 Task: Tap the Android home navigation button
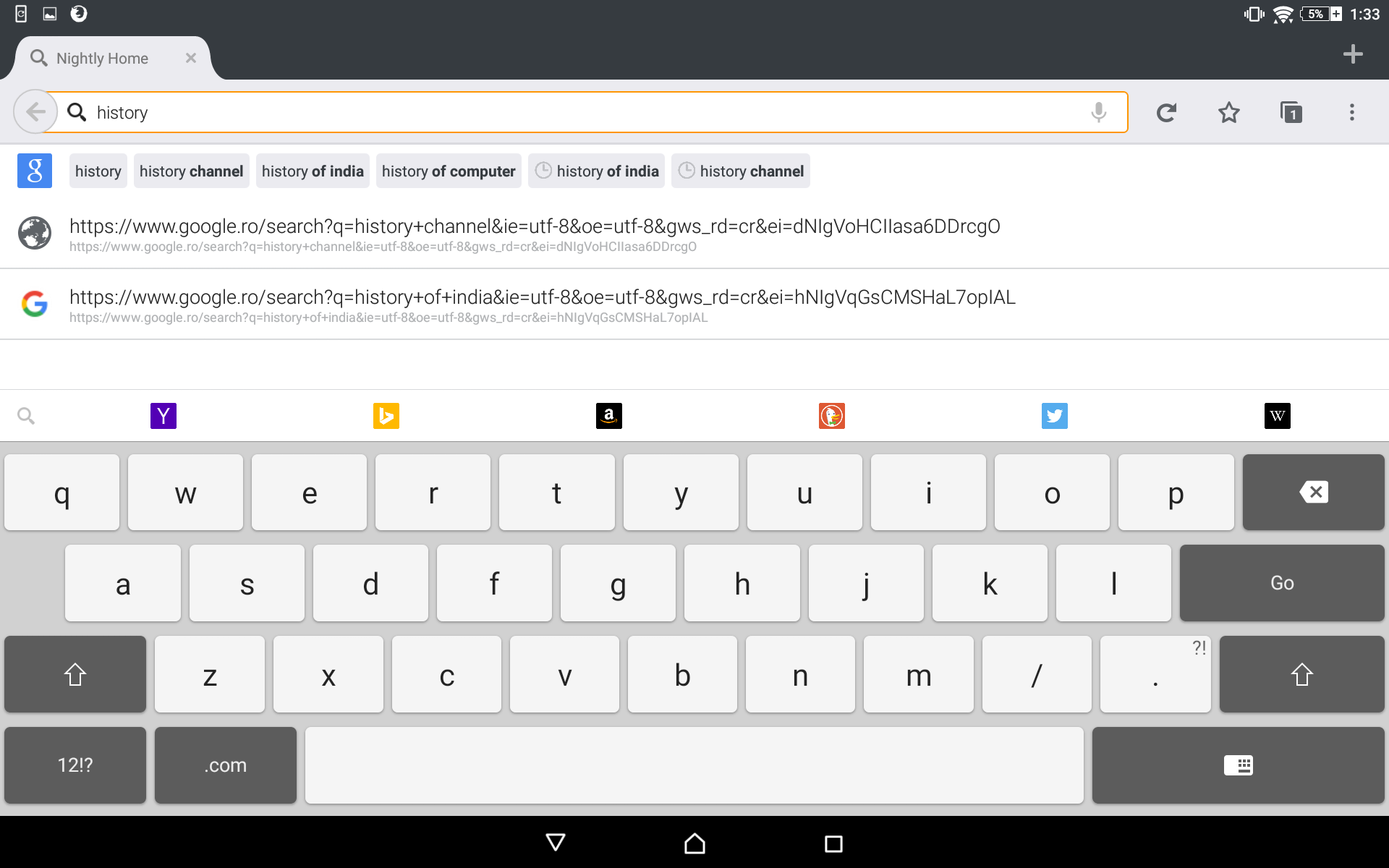pyautogui.click(x=694, y=843)
